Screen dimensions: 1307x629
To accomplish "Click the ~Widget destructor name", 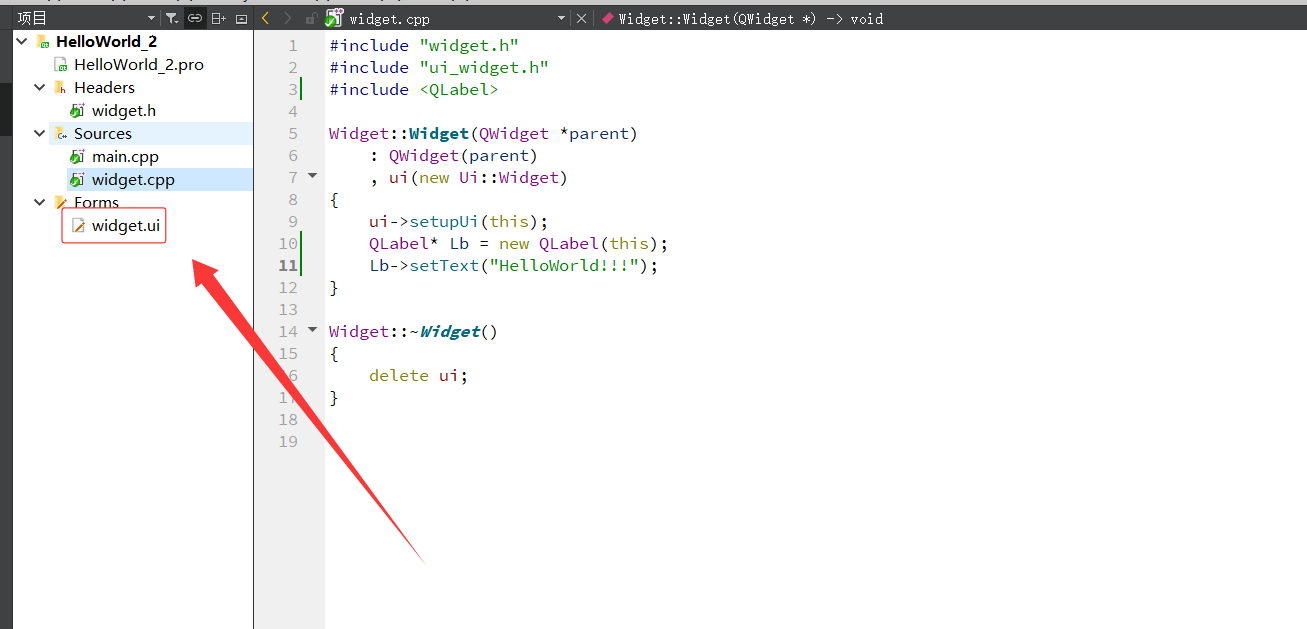I will coord(444,332).
